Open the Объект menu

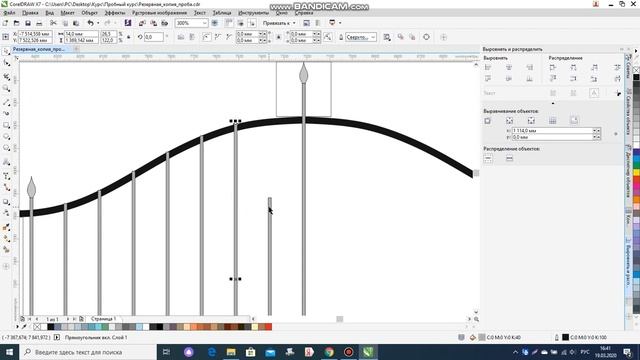(x=89, y=13)
